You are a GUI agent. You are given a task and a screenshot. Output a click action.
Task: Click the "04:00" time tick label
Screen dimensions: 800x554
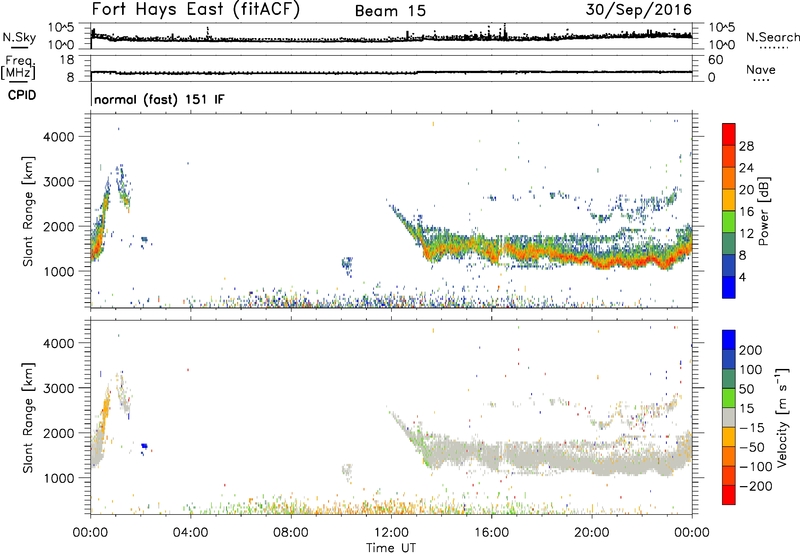[191, 533]
